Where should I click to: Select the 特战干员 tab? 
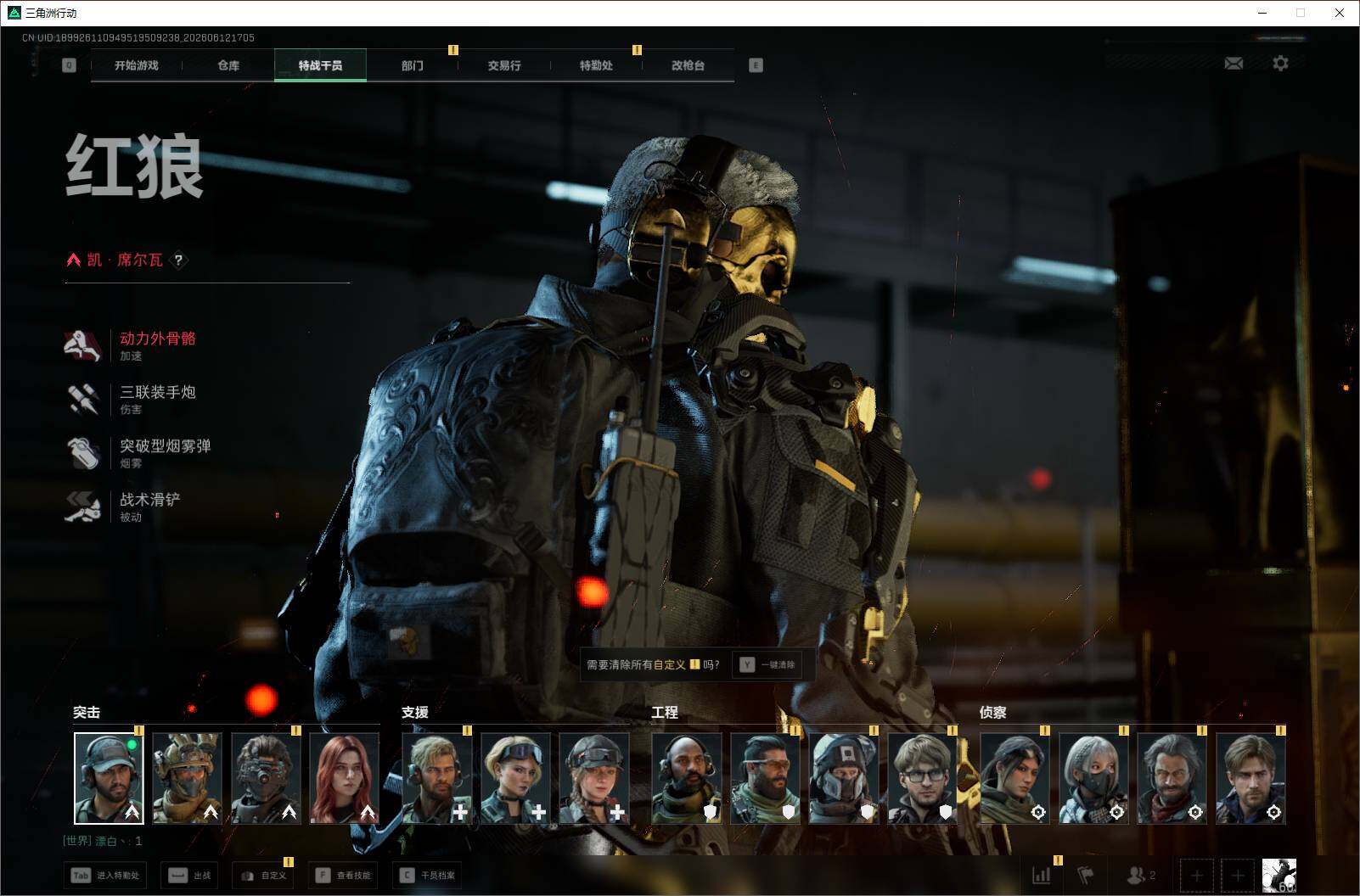(x=320, y=65)
